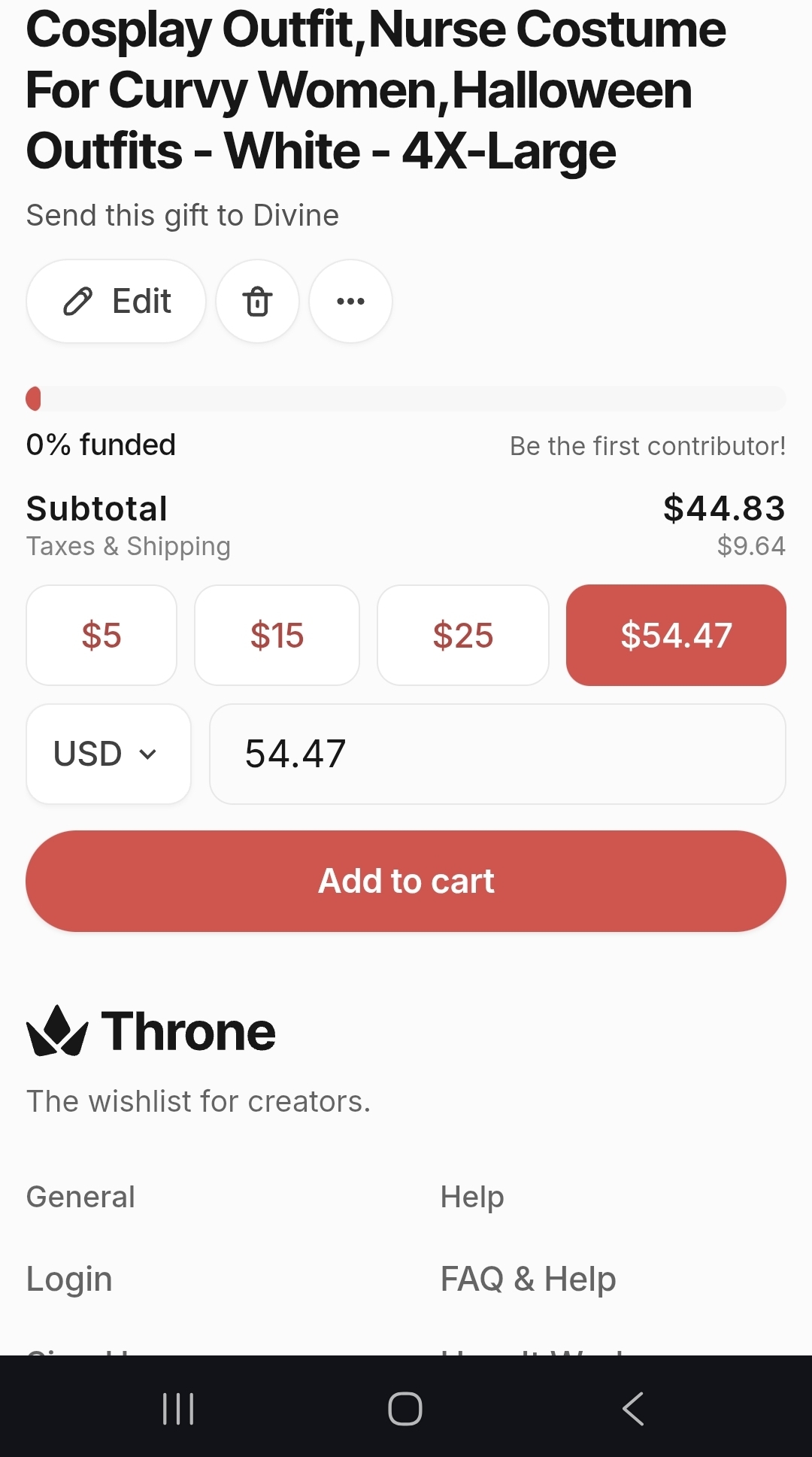
Task: Click the red progress bar indicator dot
Action: pyautogui.click(x=34, y=399)
